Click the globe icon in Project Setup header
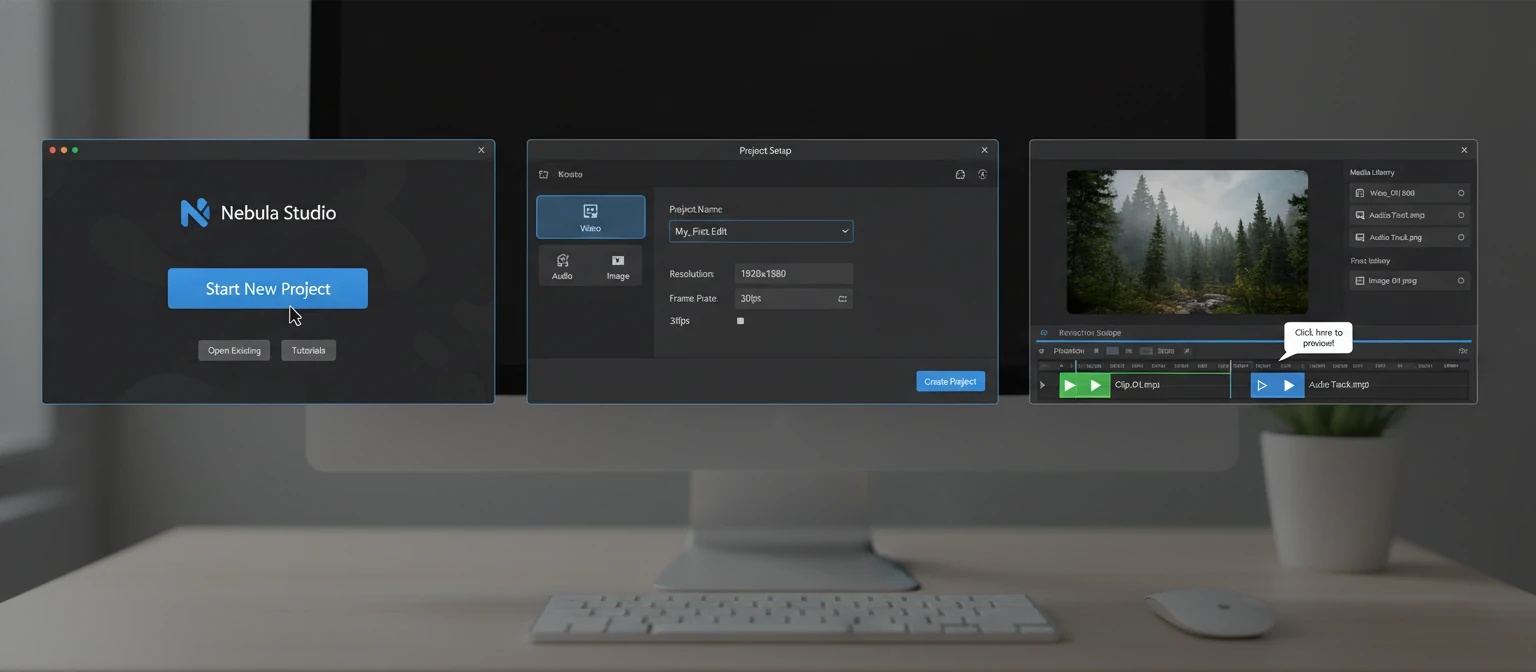The height and width of the screenshot is (672, 1536). pos(960,174)
